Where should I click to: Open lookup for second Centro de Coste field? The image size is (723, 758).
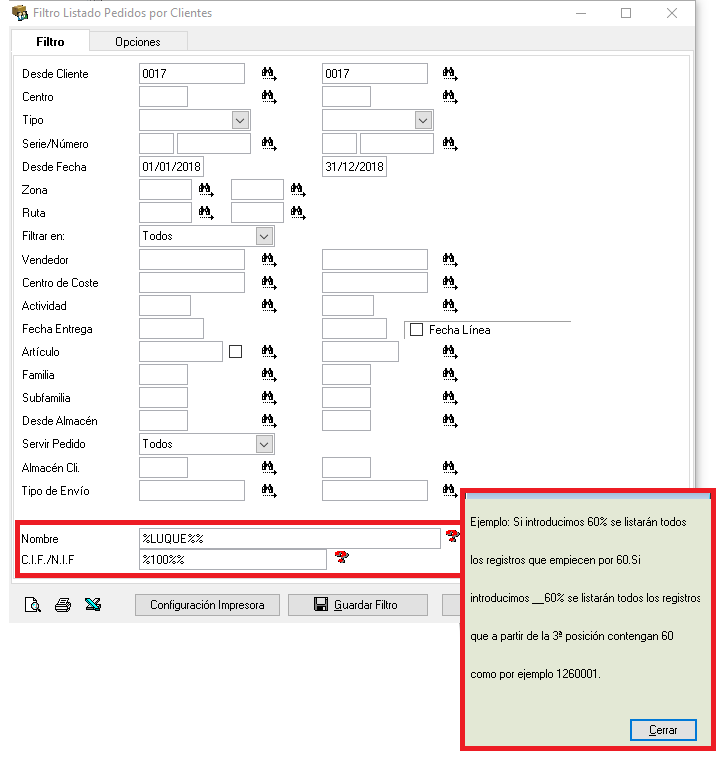450,283
